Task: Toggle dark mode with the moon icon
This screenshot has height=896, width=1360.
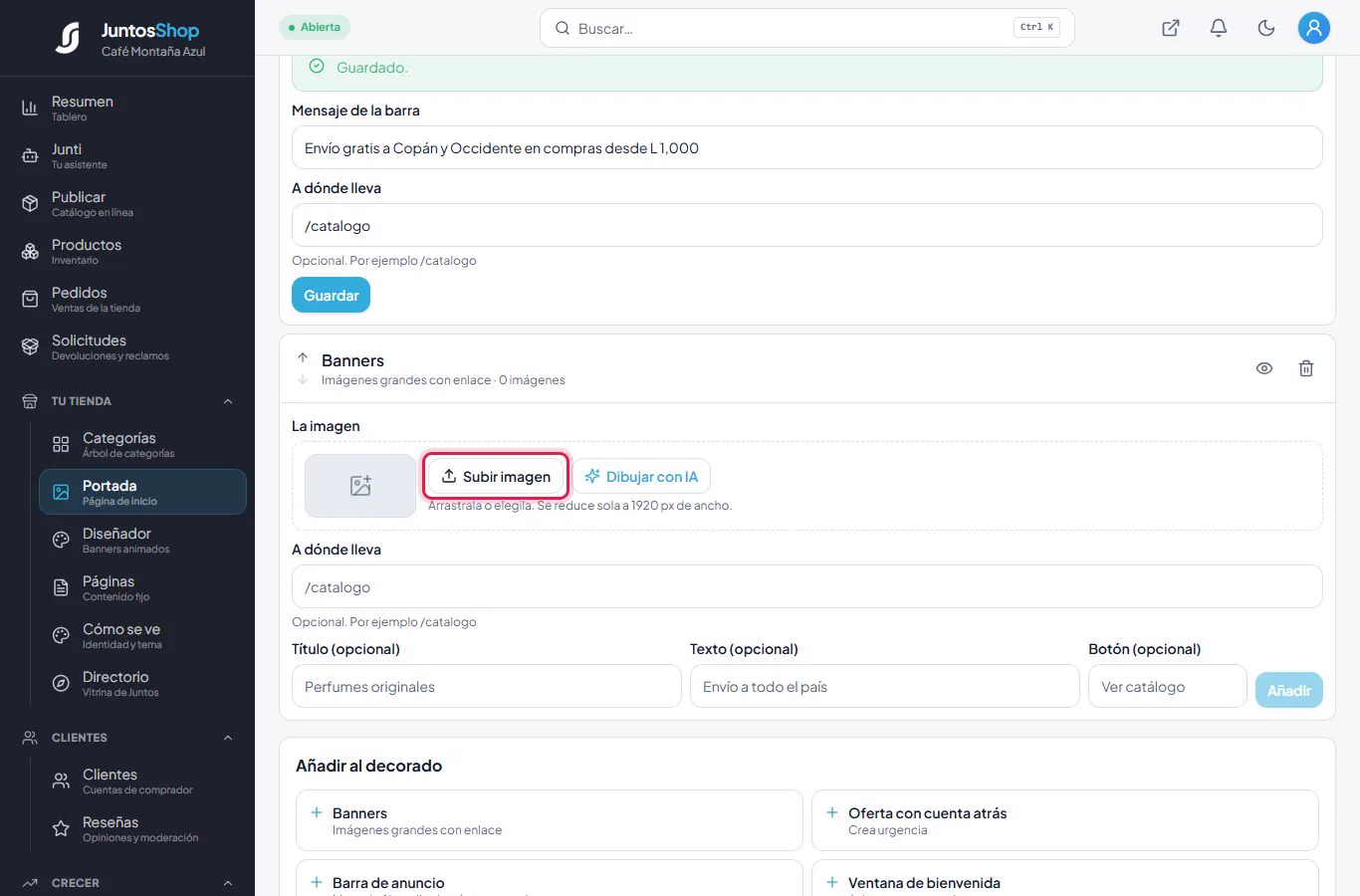Action: click(x=1266, y=28)
